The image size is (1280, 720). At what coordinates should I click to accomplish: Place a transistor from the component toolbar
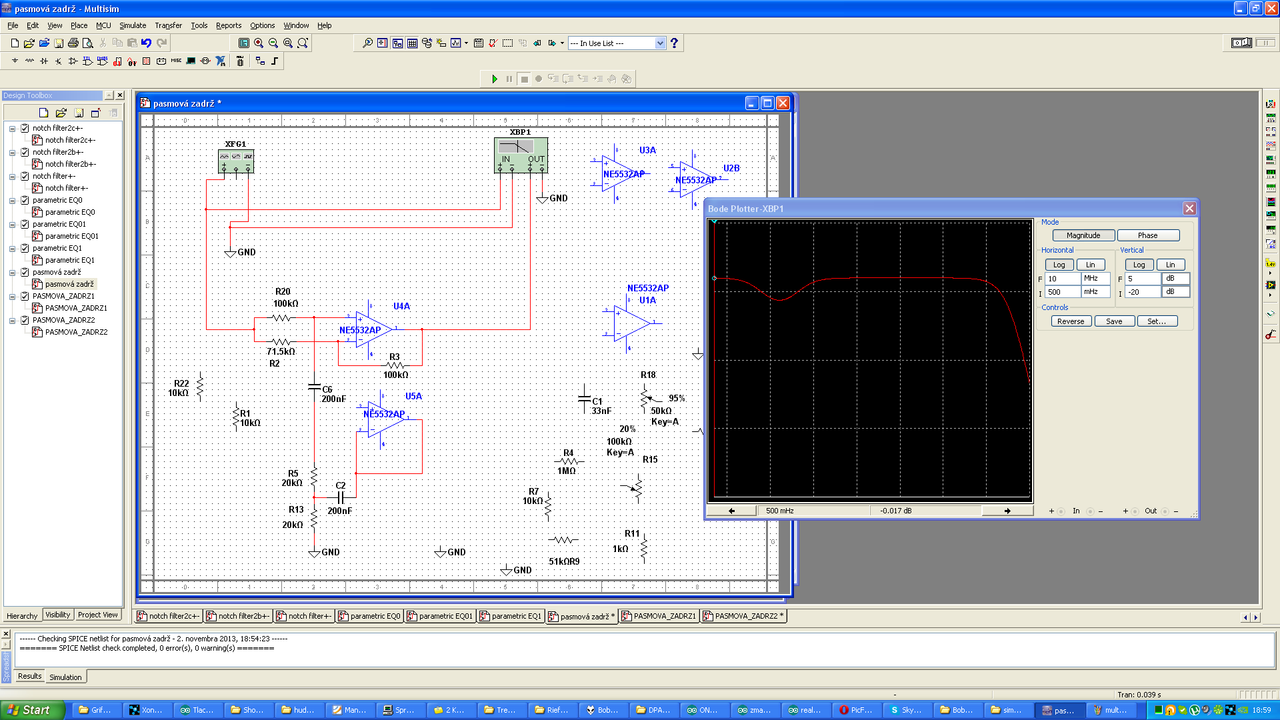pos(59,61)
